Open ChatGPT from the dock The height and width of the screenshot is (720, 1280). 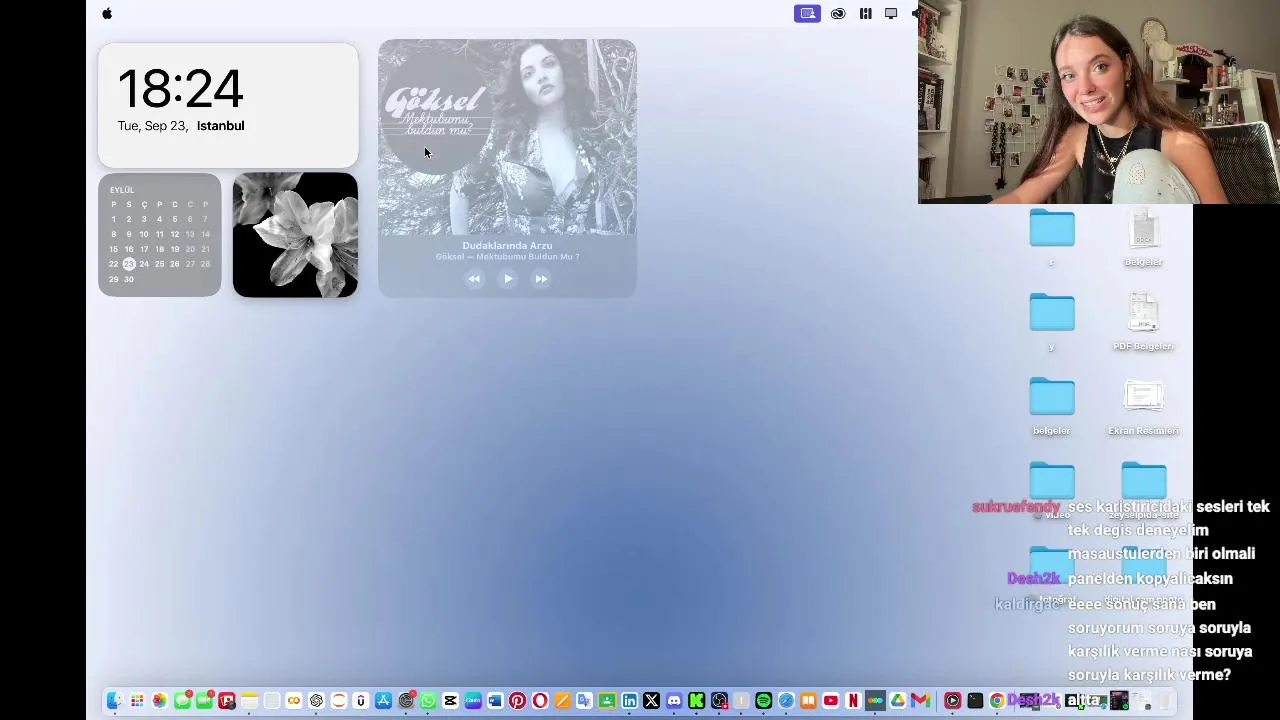[x=316, y=701]
